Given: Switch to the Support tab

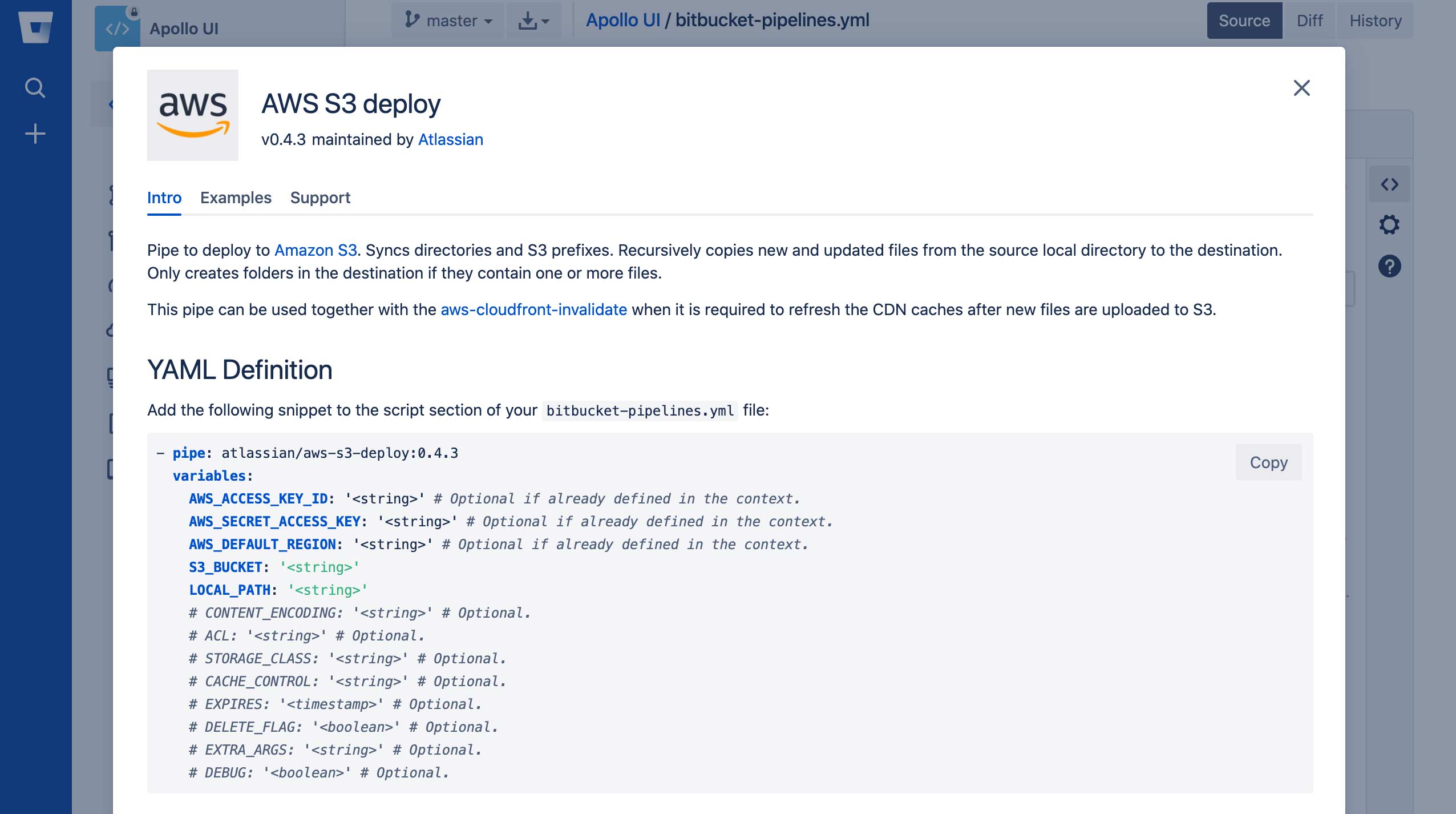Looking at the screenshot, I should pyautogui.click(x=320, y=197).
